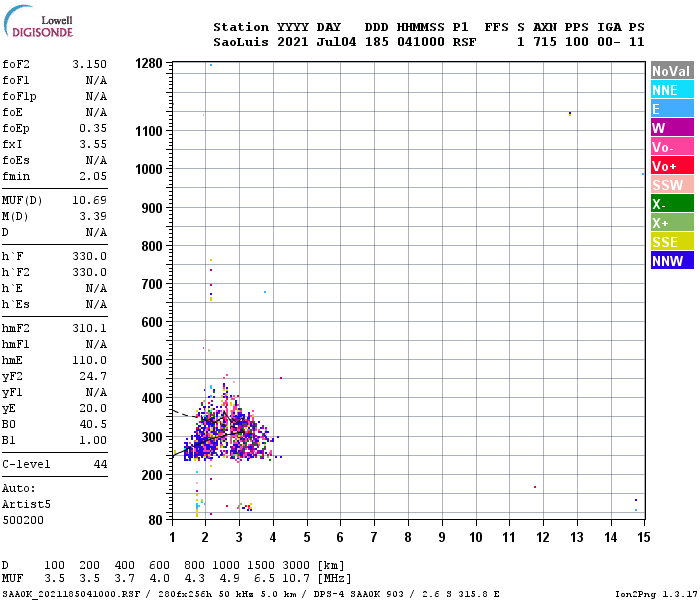Select the 041000 time value
Viewport: 700px width, 600px height.
(421, 42)
